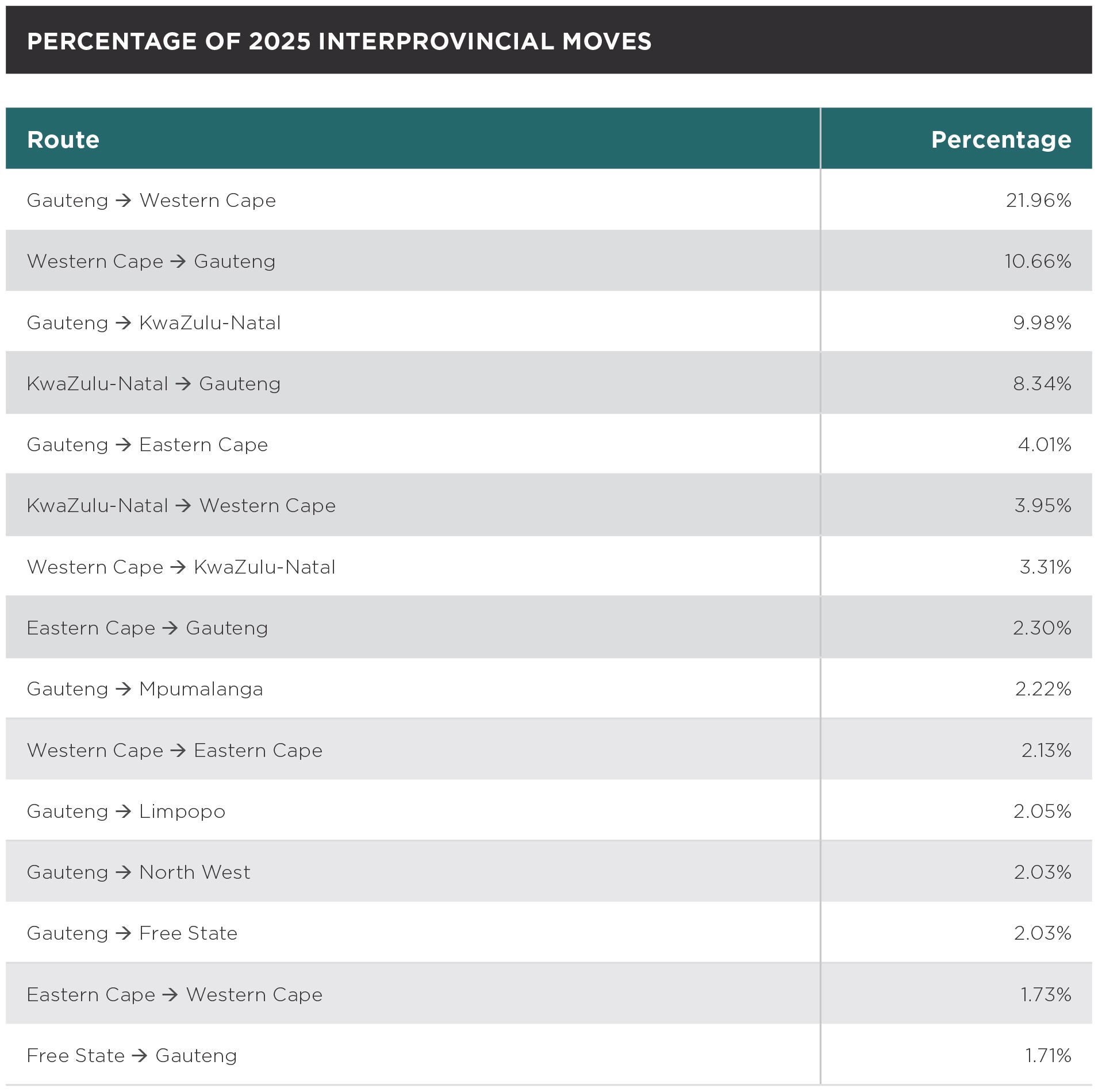Select the Eastern Cape → Gauteng route
1098x1092 pixels.
[147, 628]
